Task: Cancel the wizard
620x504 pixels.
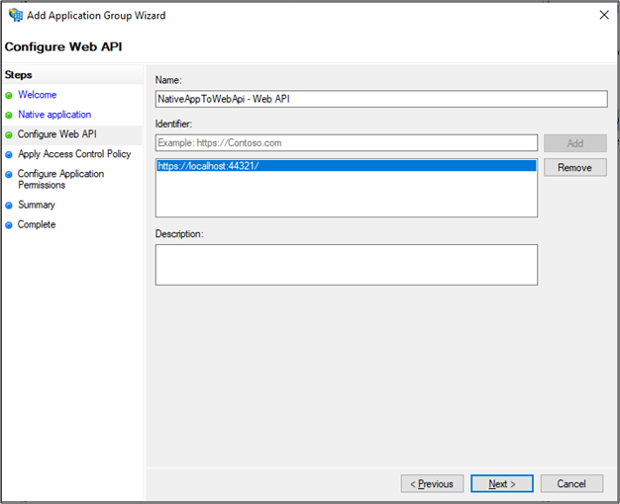Action: 571,484
